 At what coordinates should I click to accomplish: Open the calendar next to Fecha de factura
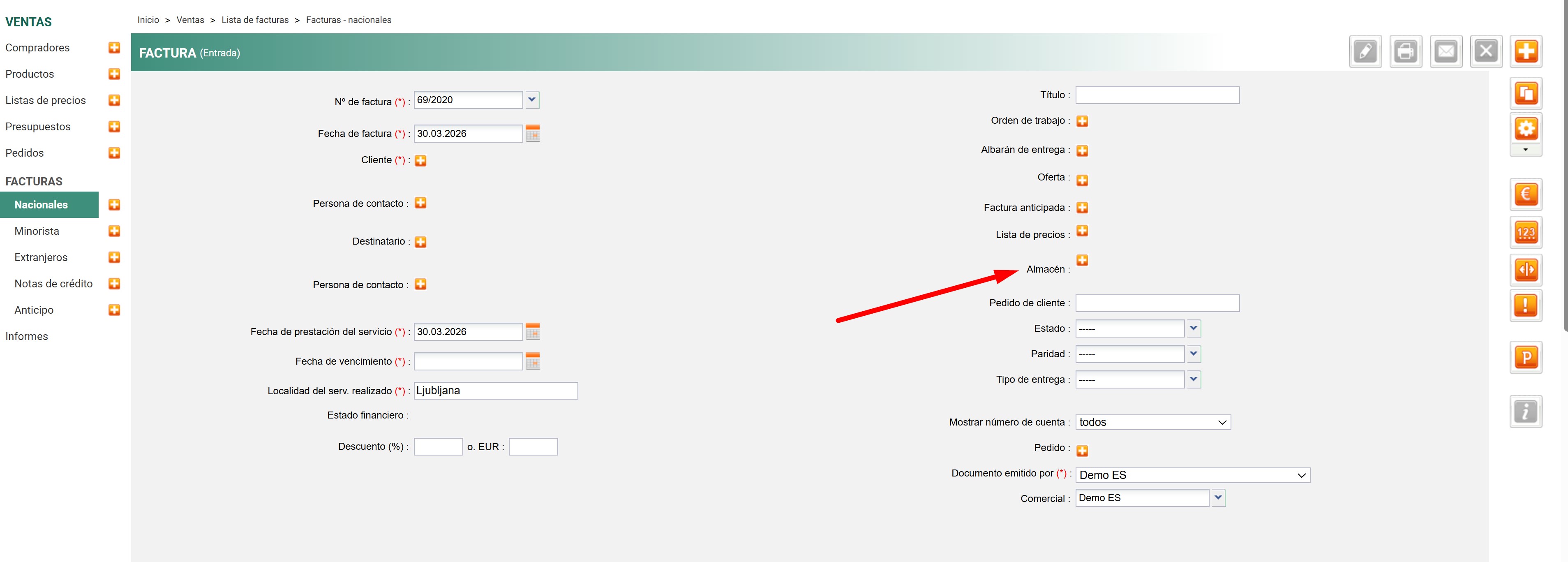click(x=533, y=133)
